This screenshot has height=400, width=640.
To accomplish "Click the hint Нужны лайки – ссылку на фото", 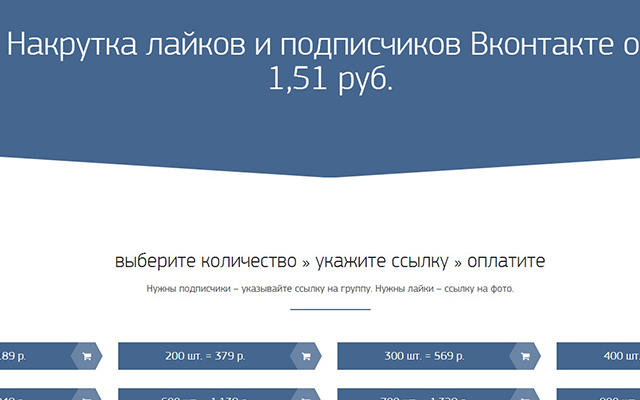I will tap(444, 289).
